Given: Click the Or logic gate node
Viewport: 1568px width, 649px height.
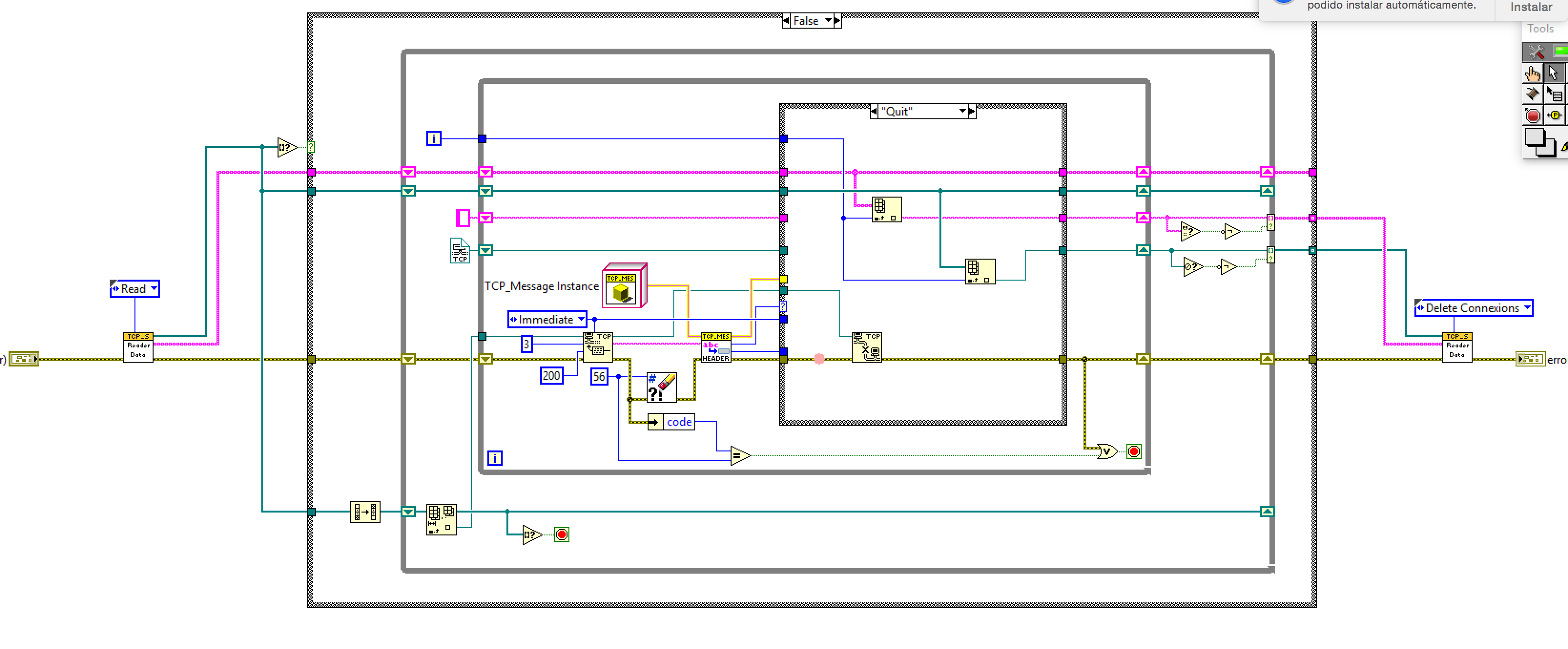Looking at the screenshot, I should point(1106,451).
